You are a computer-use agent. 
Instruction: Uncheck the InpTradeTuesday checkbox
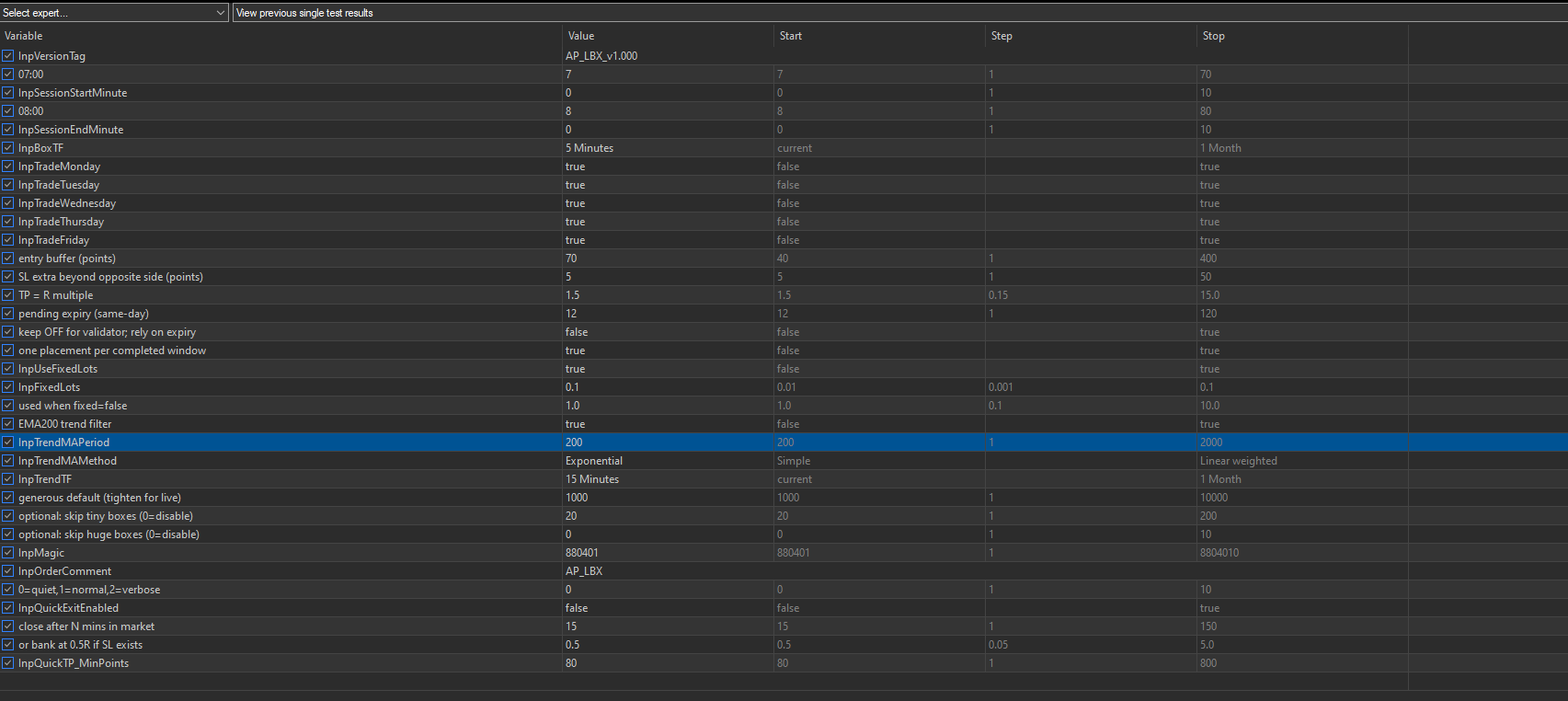click(x=8, y=185)
